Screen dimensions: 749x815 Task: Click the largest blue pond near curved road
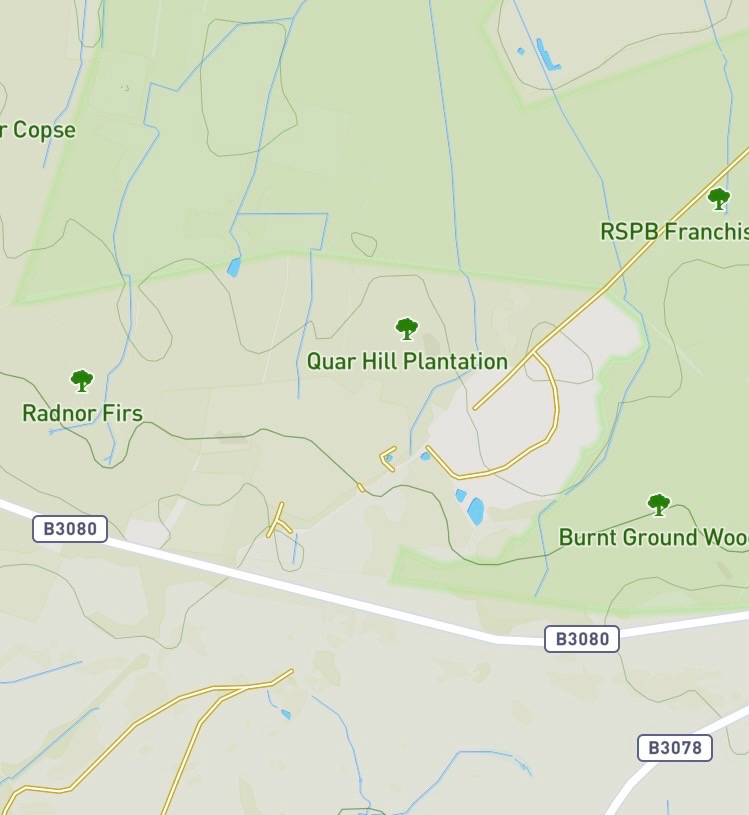coord(476,511)
